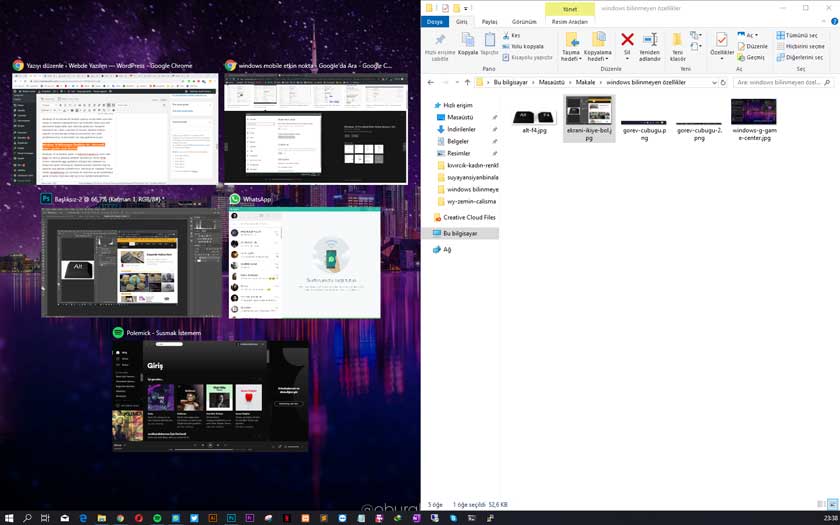840x525 pixels.
Task: Click Düzenle in the Aç group
Action: pyautogui.click(x=752, y=46)
